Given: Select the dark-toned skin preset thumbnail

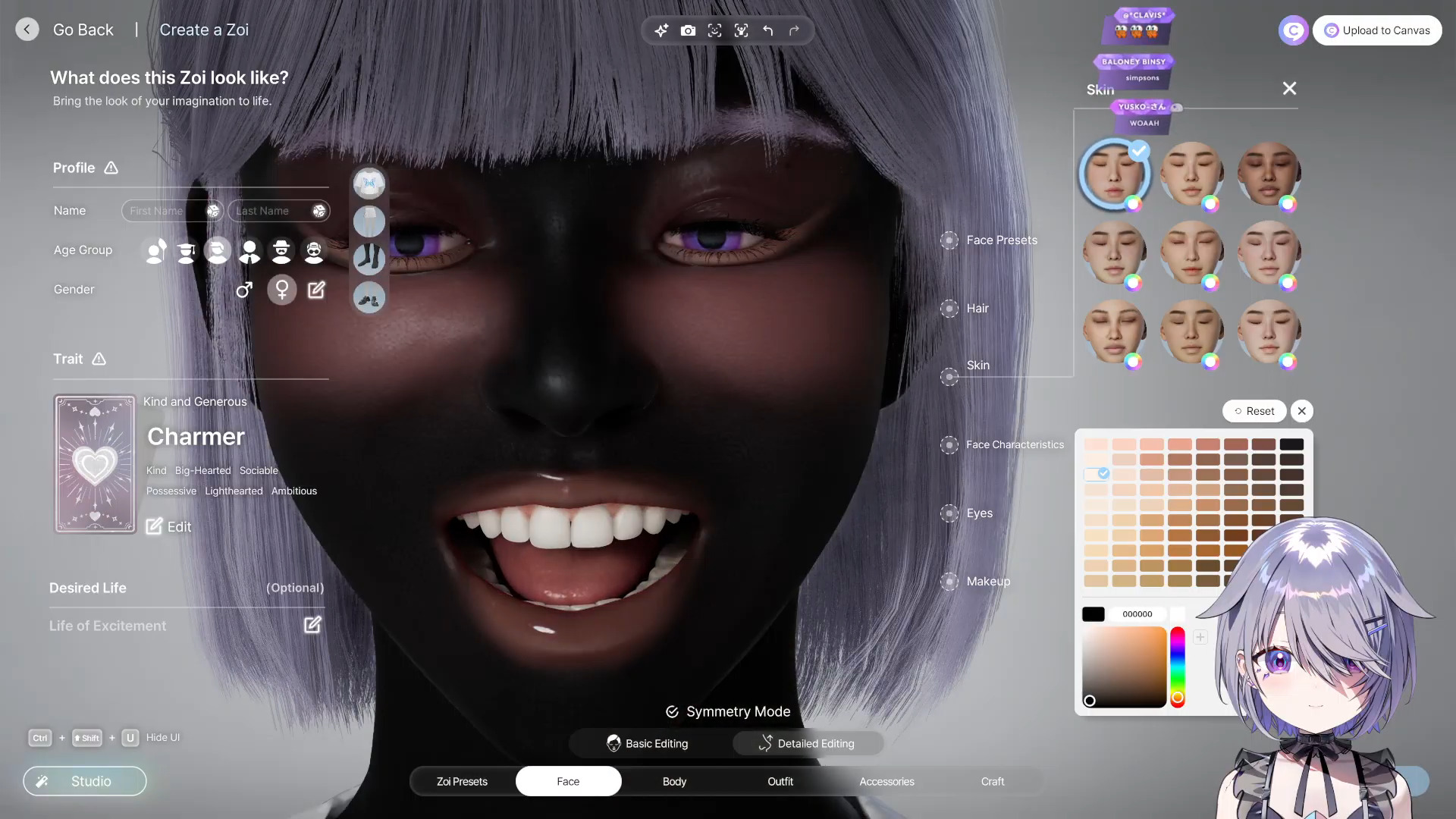Looking at the screenshot, I should [1269, 174].
